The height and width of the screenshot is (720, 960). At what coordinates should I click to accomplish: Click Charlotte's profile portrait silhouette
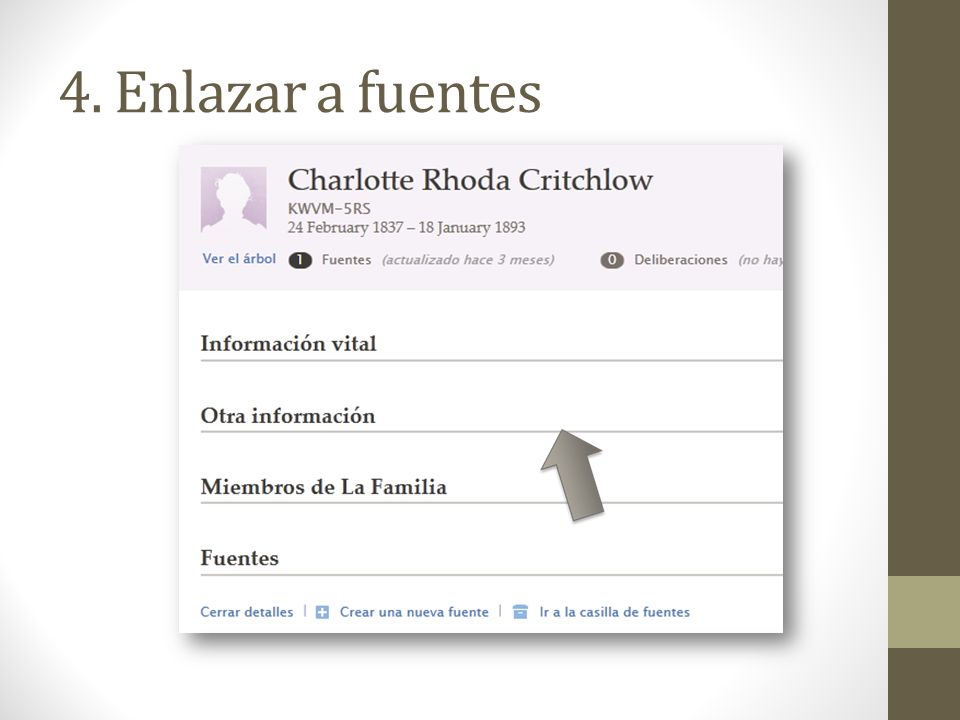(x=234, y=199)
